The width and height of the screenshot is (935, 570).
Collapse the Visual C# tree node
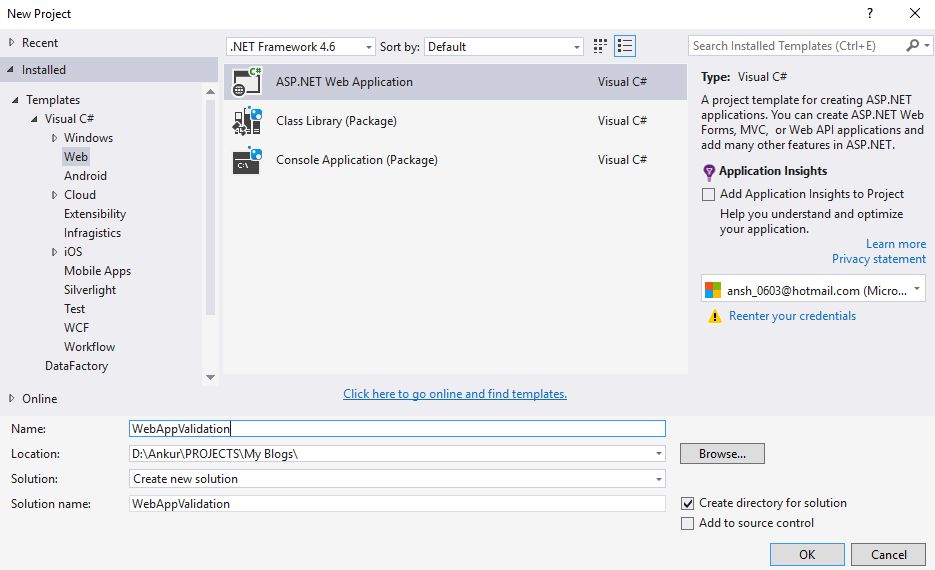coord(35,119)
